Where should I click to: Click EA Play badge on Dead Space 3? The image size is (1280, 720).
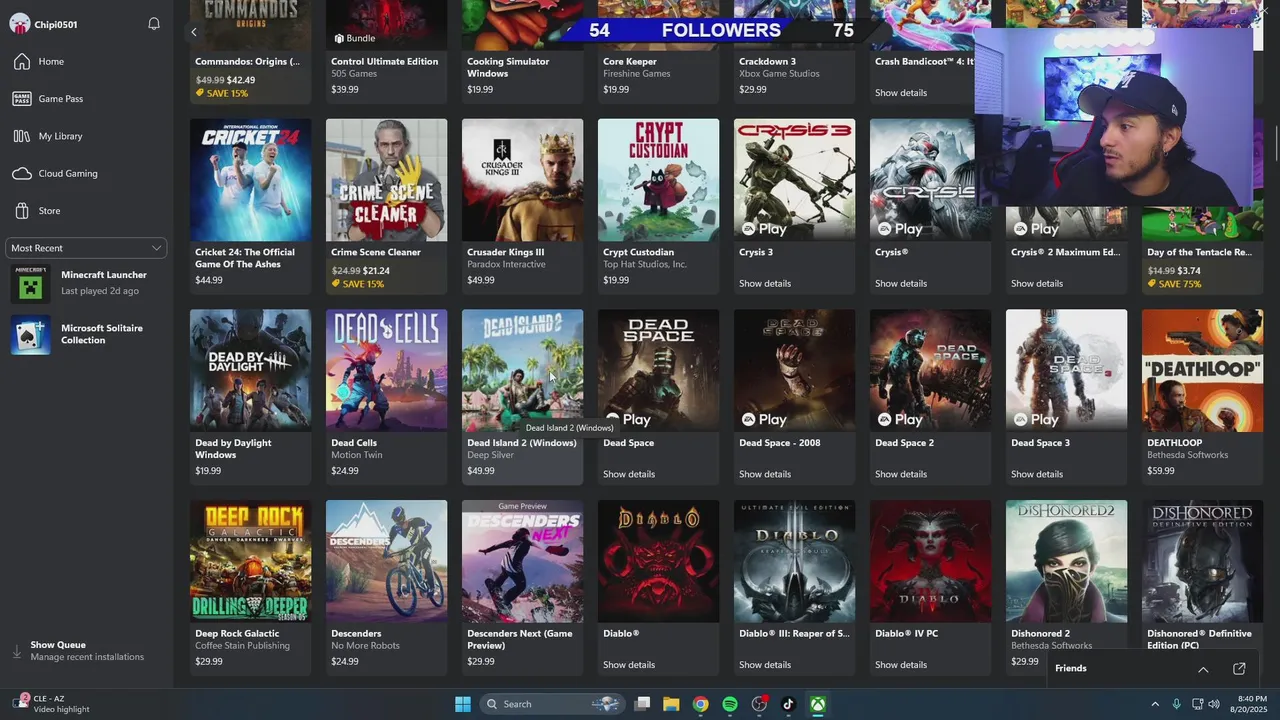pyautogui.click(x=1036, y=420)
